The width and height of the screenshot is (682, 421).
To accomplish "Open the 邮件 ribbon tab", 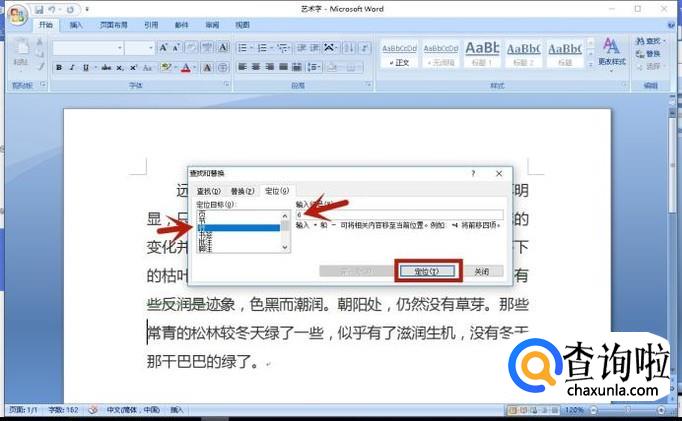I will click(181, 25).
